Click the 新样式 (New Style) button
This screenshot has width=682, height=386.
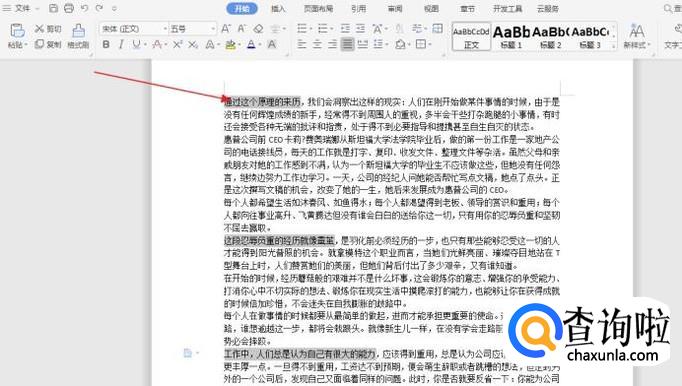coord(637,36)
